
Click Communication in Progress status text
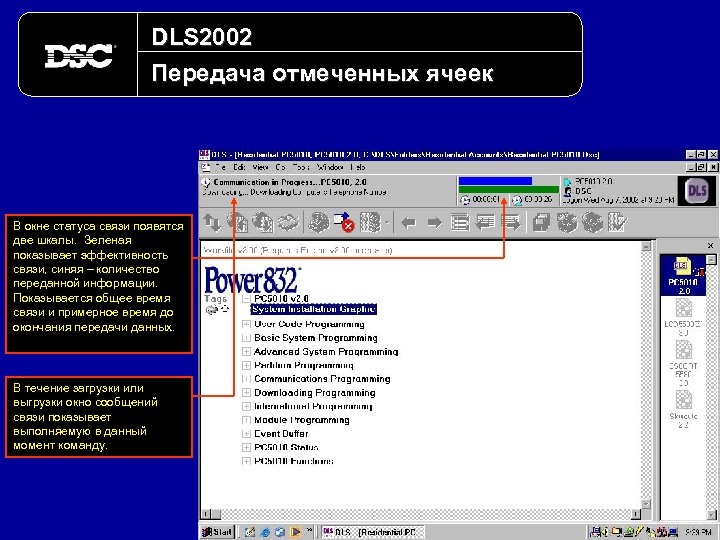tap(290, 182)
